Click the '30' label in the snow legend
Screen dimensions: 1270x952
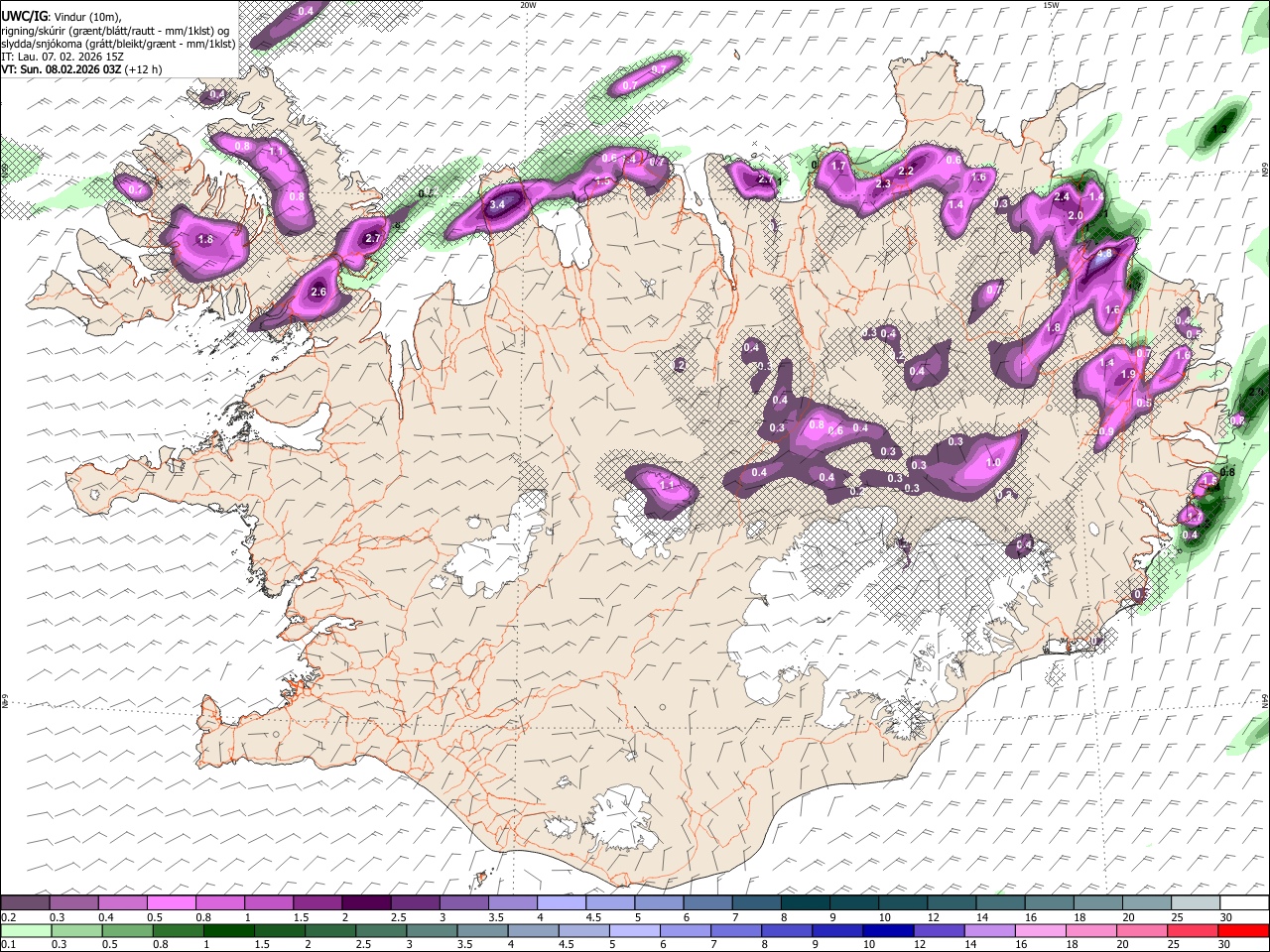tap(1225, 917)
